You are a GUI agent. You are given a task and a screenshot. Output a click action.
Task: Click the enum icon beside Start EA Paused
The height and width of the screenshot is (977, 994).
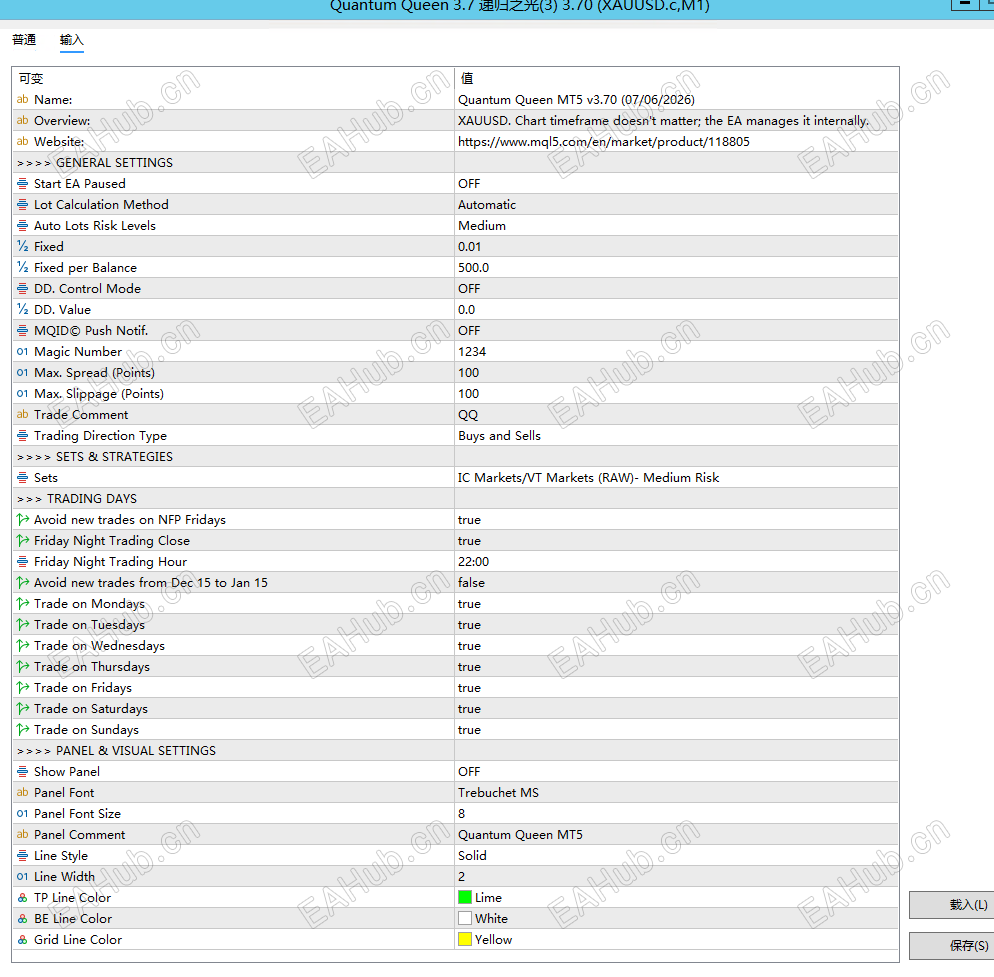click(x=22, y=183)
